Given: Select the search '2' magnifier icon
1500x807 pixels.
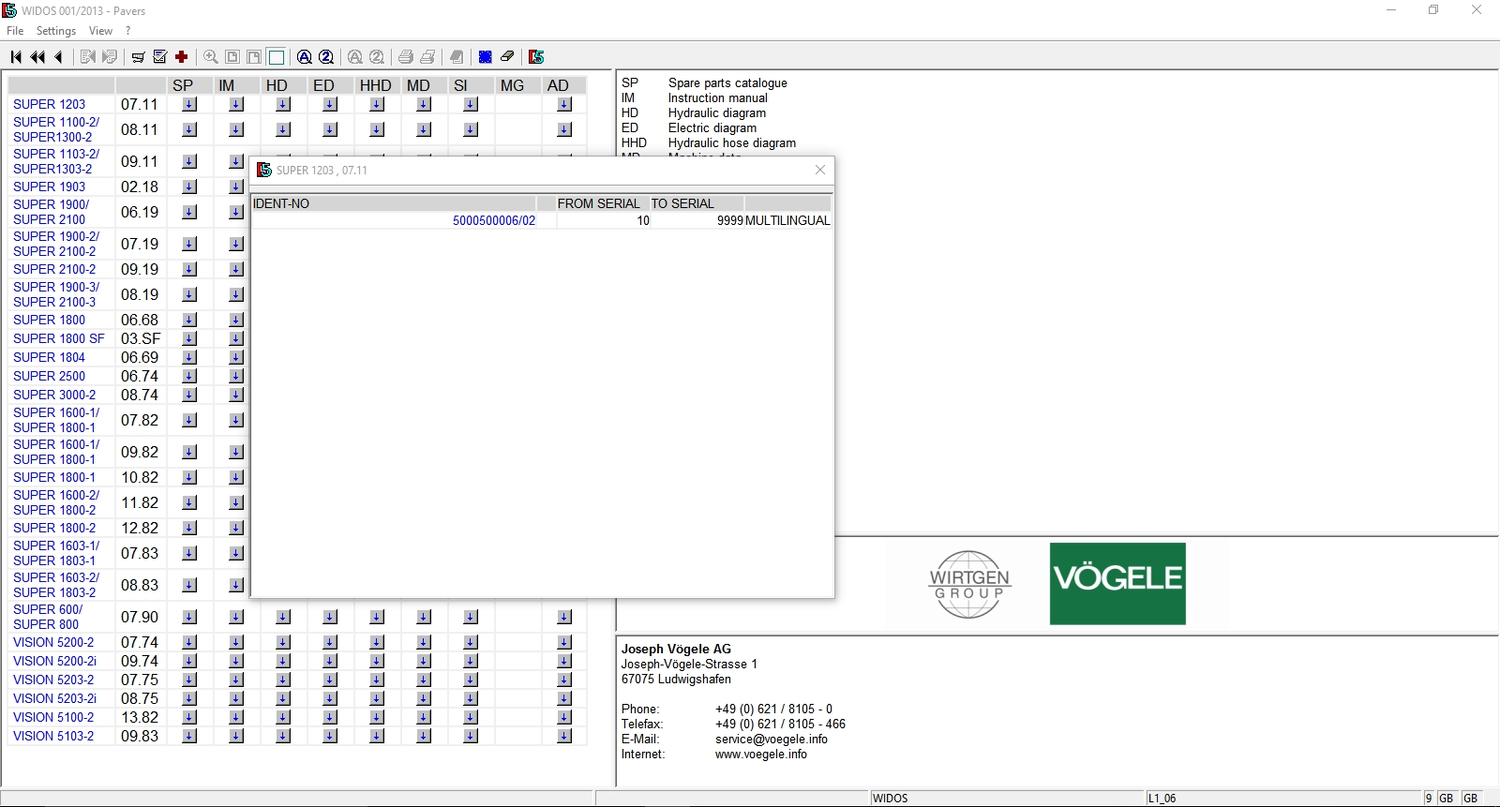Looking at the screenshot, I should [325, 57].
